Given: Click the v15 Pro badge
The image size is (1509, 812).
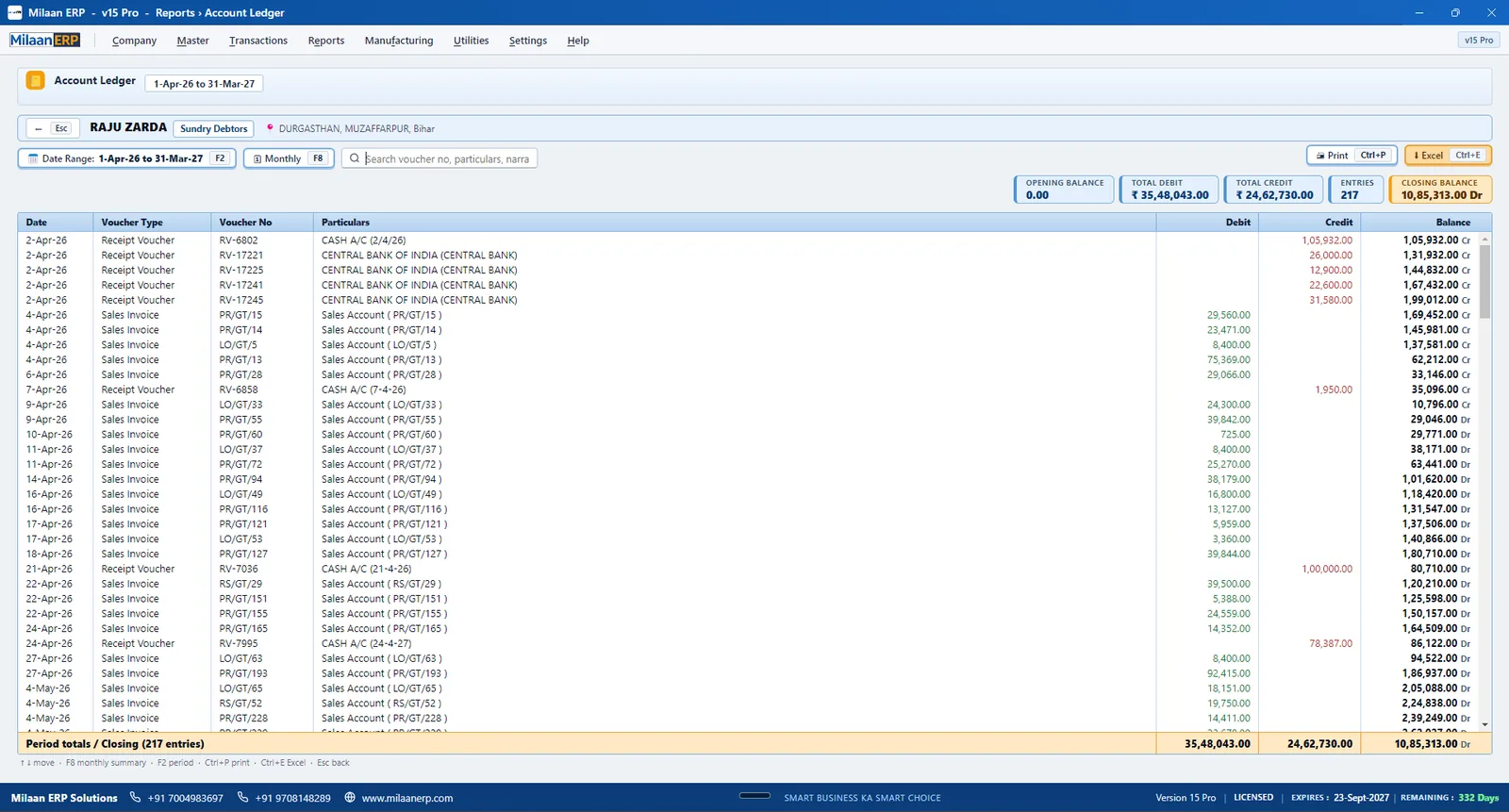Looking at the screenshot, I should coord(1479,41).
